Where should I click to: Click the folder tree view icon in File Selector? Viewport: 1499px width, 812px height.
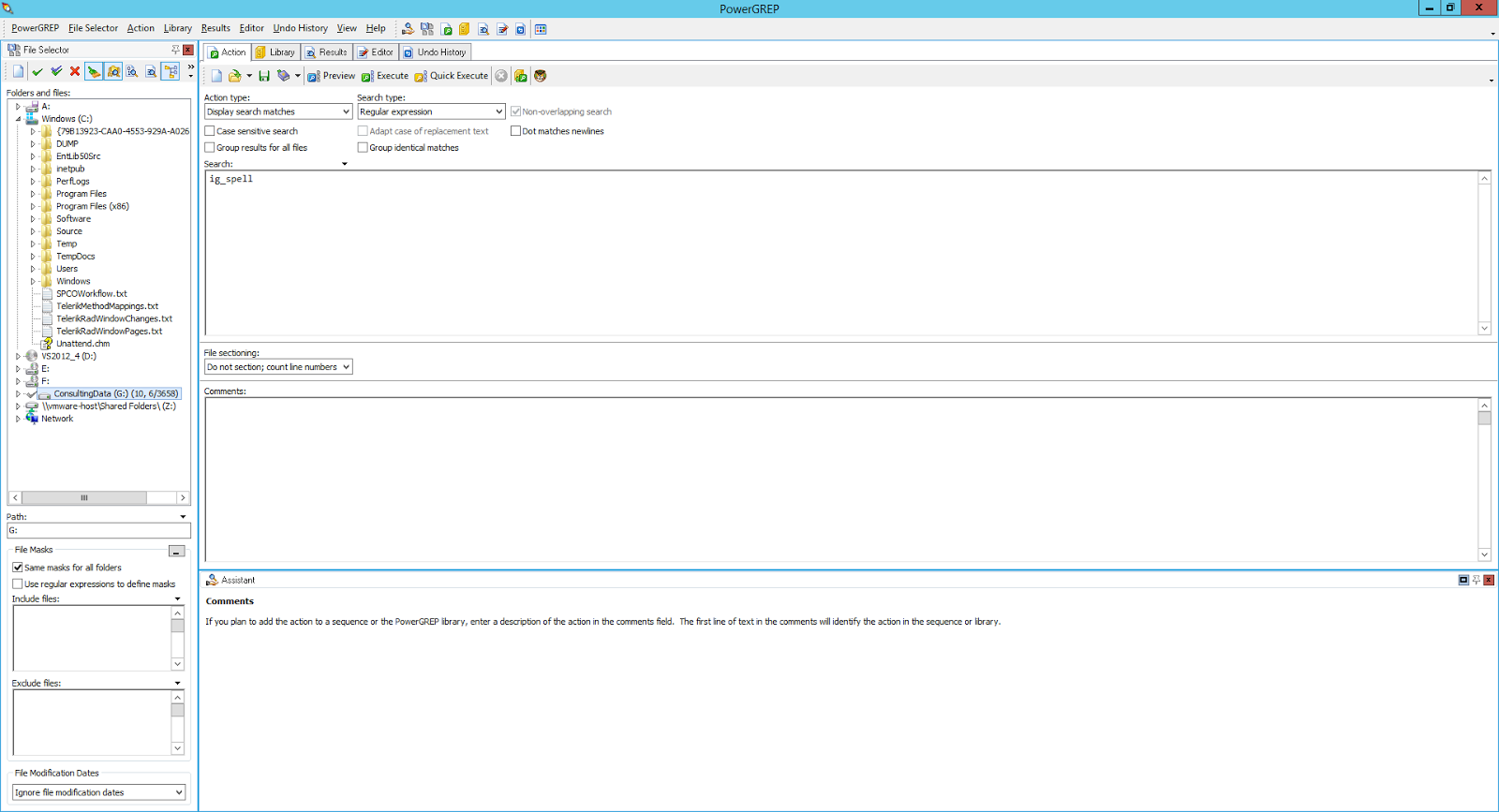tap(171, 71)
